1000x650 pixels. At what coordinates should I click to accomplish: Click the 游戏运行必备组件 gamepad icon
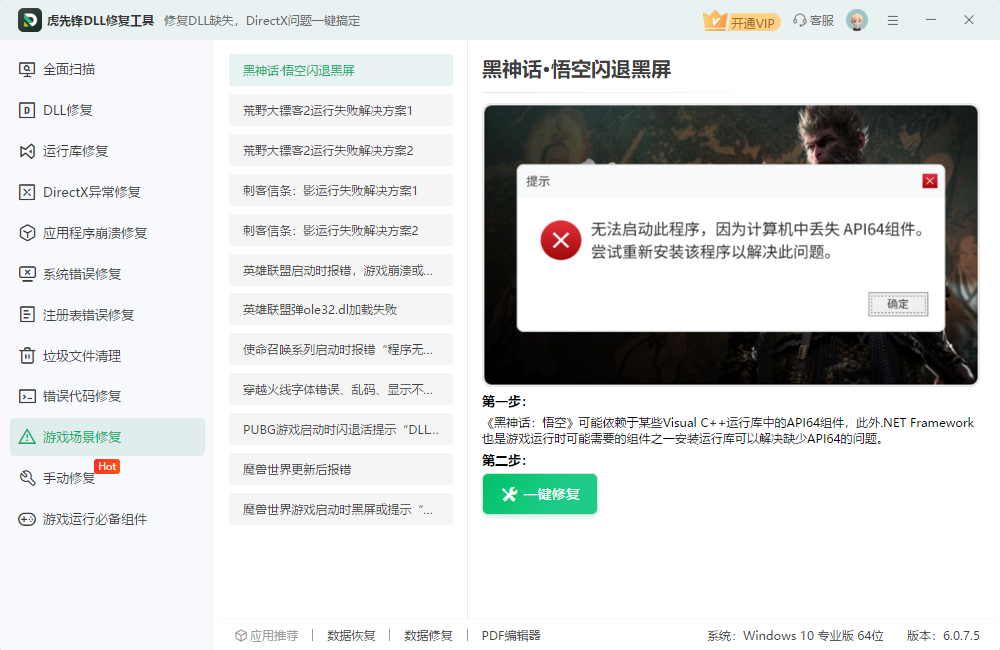point(27,519)
